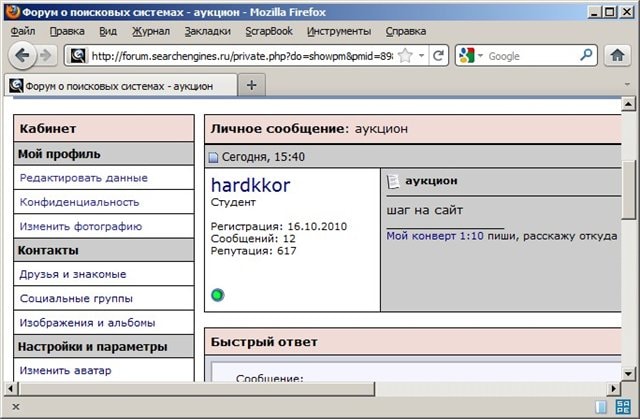The width and height of the screenshot is (640, 419).
Task: Bookmark page with the star icon
Action: pyautogui.click(x=405, y=55)
